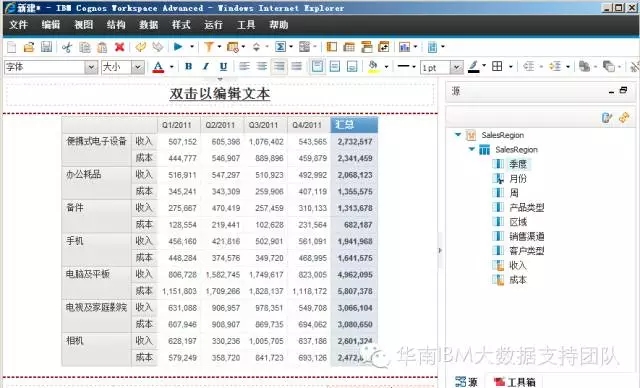Click the border color pen swatch
640x388 pixels.
(473, 67)
